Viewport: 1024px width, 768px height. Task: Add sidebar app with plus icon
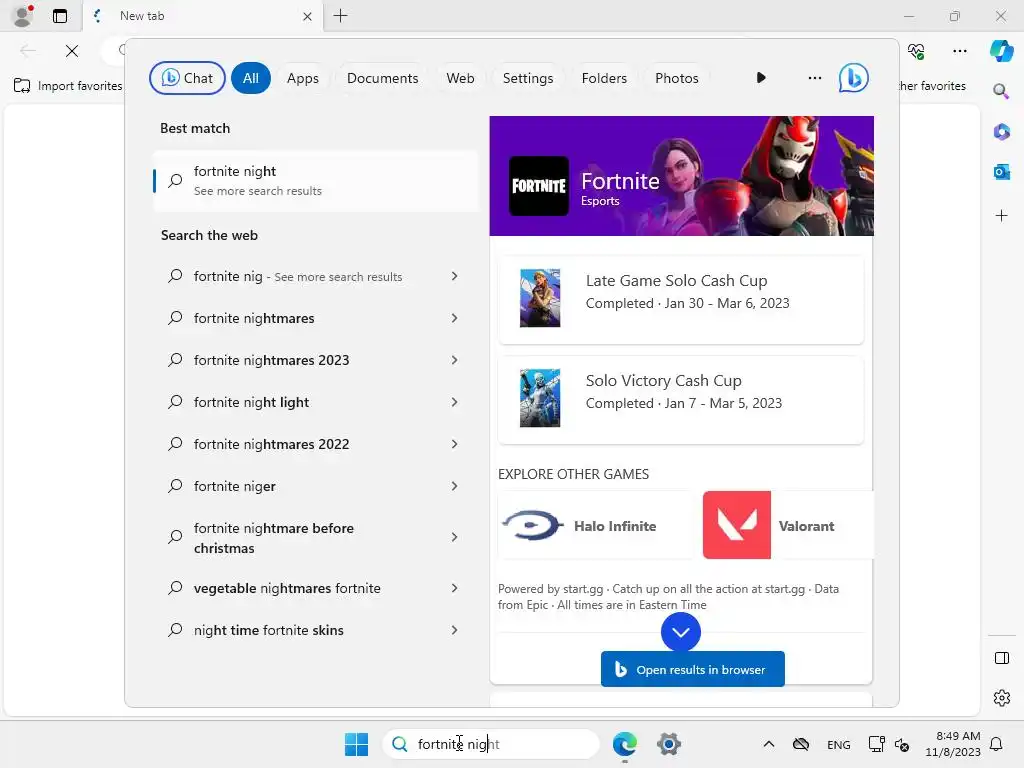[1001, 216]
